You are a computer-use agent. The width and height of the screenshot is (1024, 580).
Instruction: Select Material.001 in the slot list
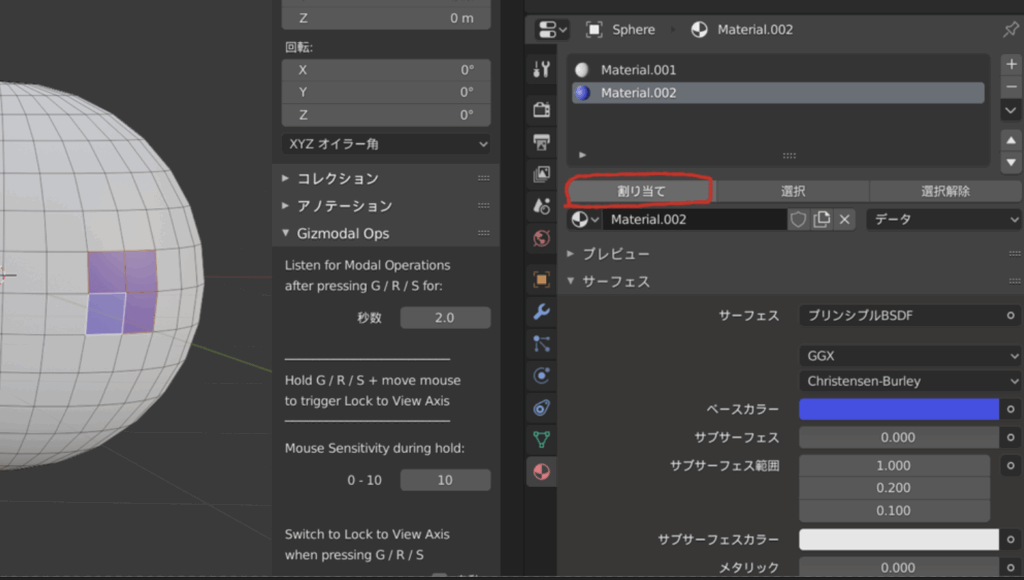(638, 70)
